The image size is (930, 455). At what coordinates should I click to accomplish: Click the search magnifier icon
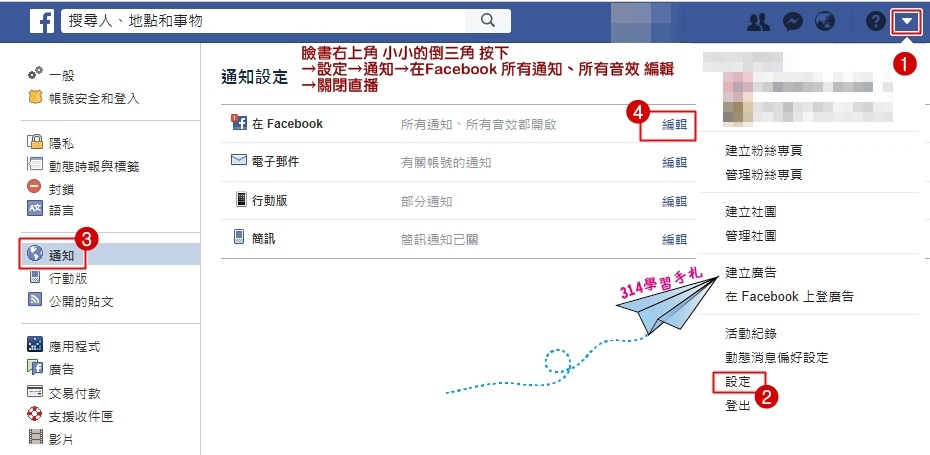coord(488,21)
